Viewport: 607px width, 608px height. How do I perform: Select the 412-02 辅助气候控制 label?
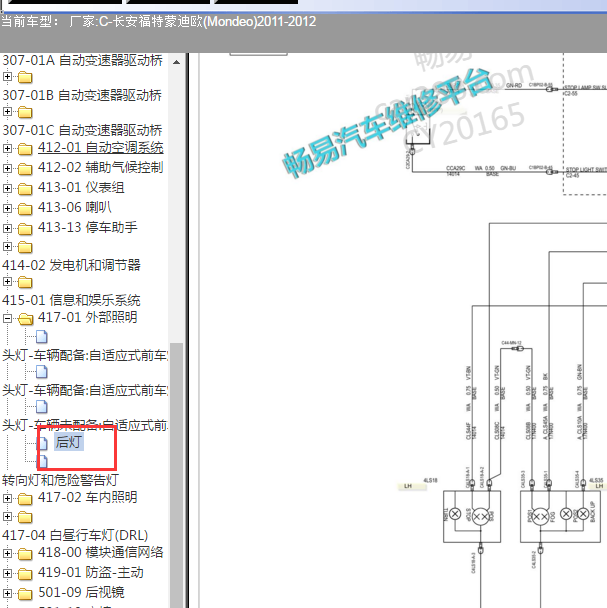100,168
